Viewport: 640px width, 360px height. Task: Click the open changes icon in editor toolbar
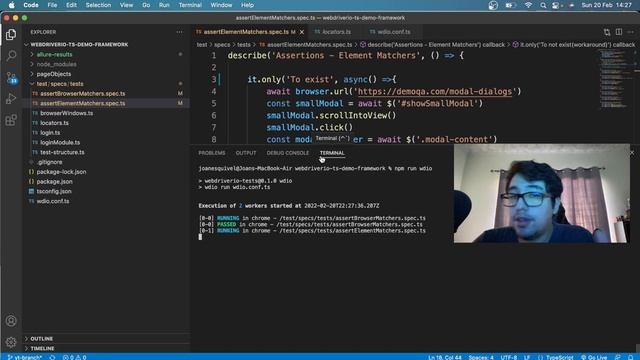click(x=607, y=32)
